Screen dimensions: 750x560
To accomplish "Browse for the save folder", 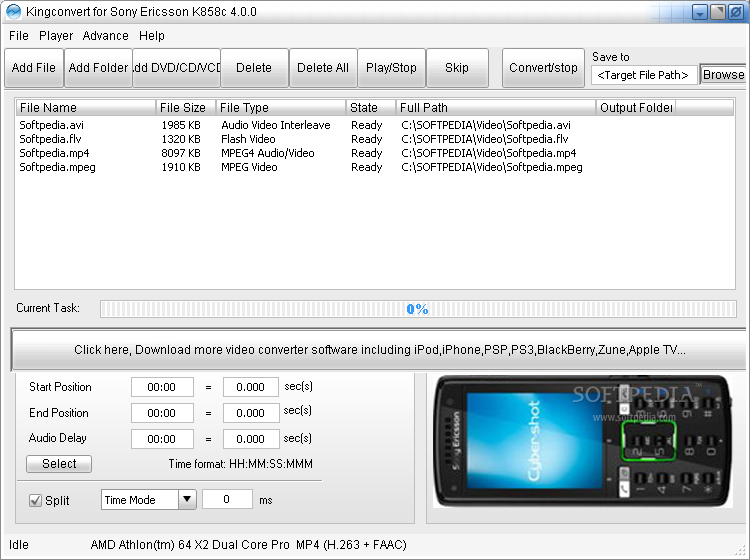I will 723,75.
